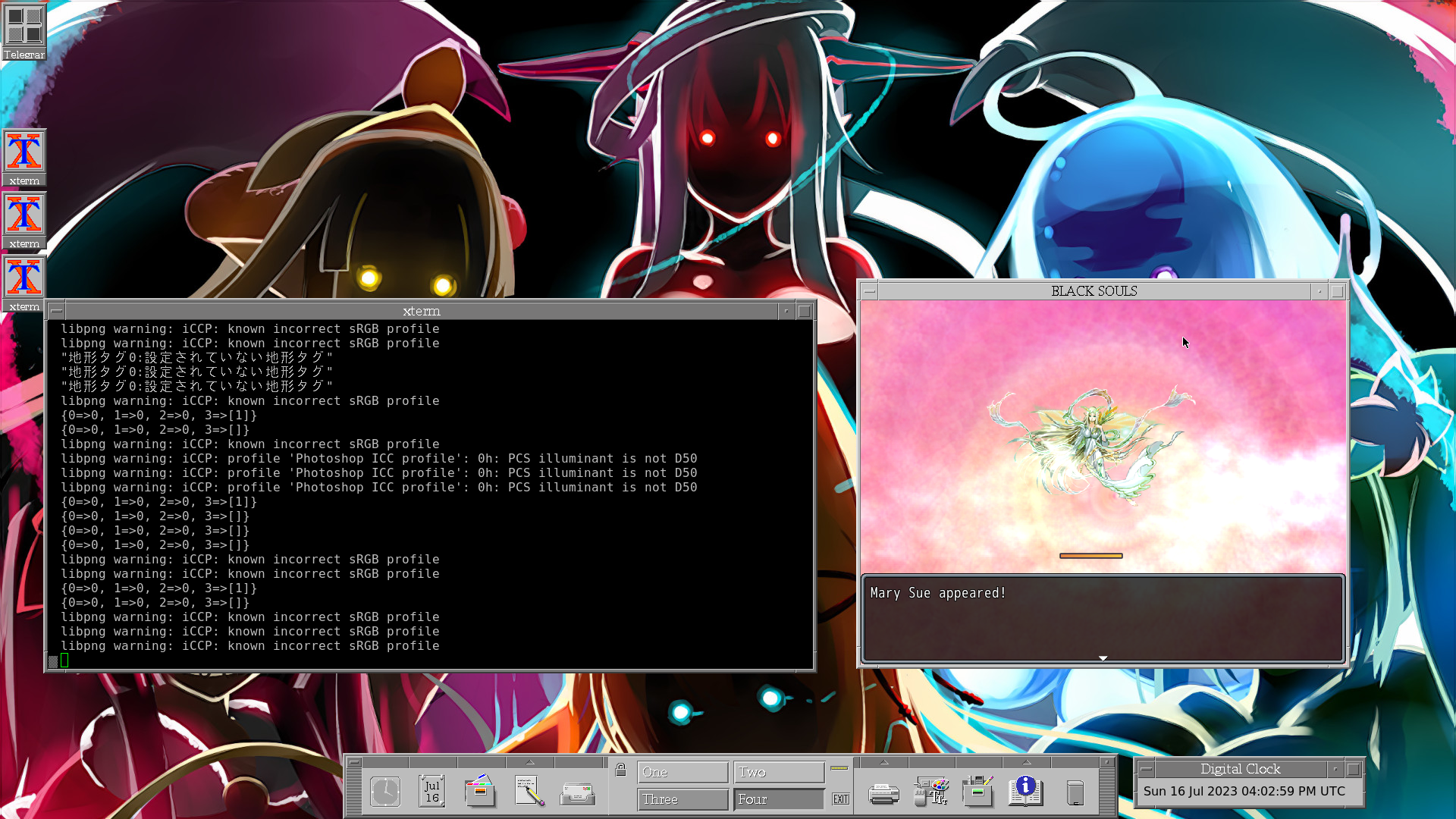
Task: Open the Trash can icon
Action: click(x=1075, y=793)
